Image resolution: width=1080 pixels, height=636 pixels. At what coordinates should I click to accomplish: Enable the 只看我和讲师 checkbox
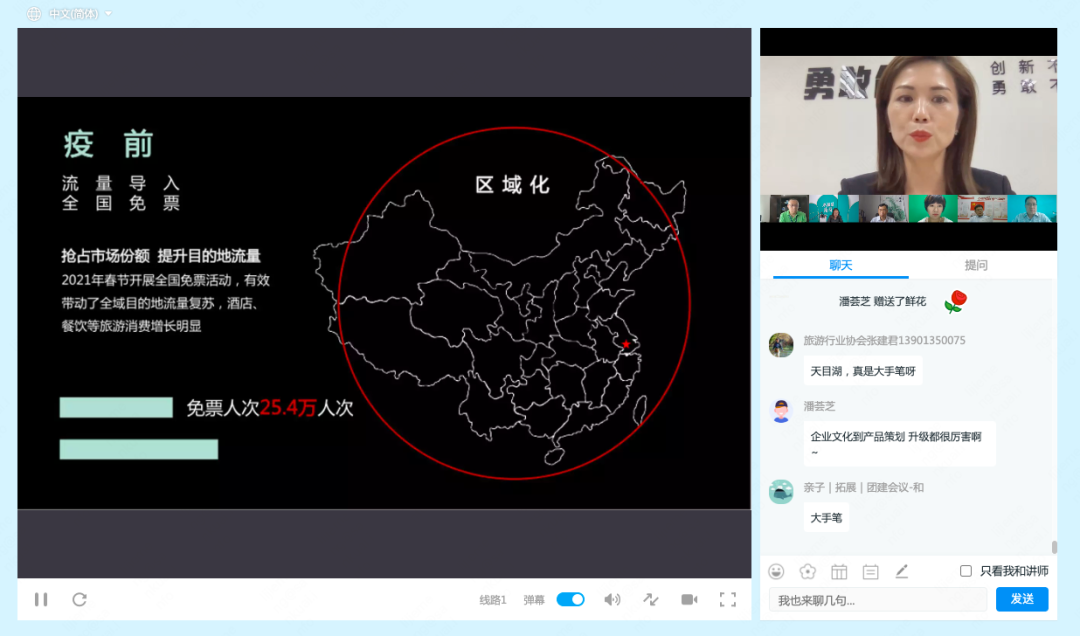[x=965, y=570]
